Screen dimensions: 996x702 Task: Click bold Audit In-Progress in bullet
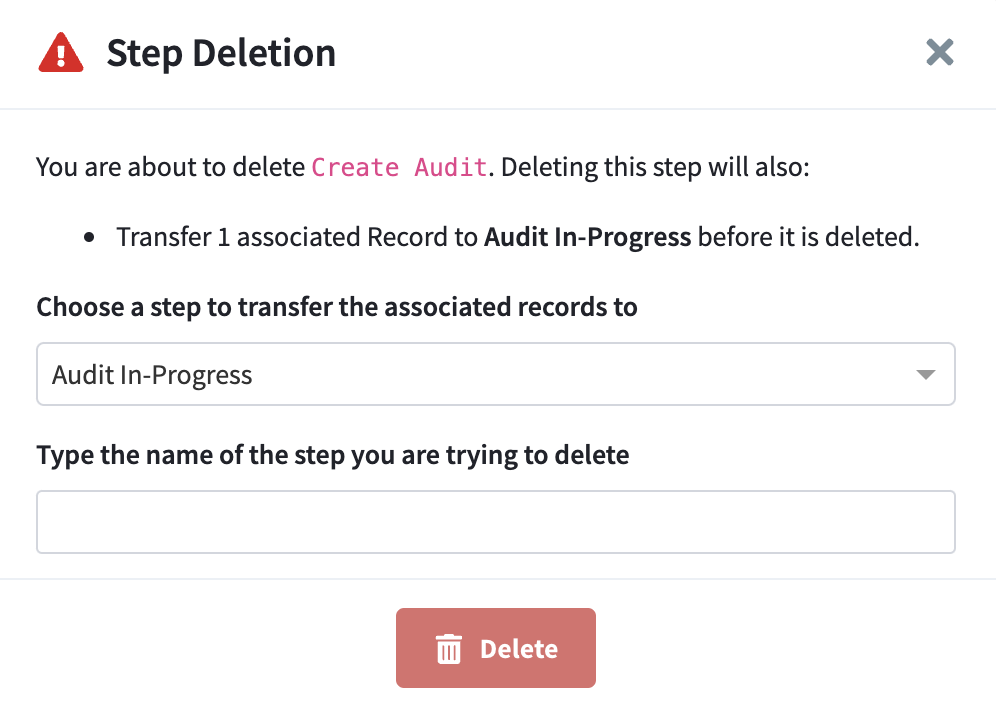pyautogui.click(x=587, y=238)
